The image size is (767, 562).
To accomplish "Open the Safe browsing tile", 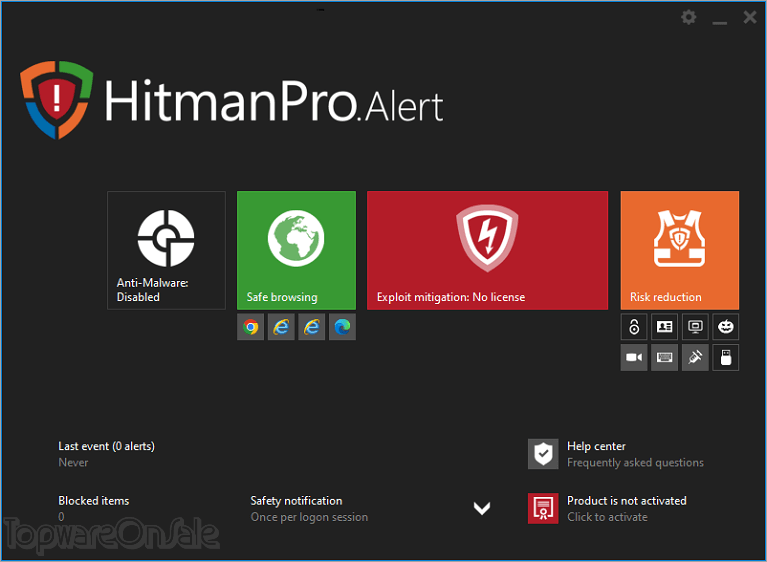I will click(296, 250).
